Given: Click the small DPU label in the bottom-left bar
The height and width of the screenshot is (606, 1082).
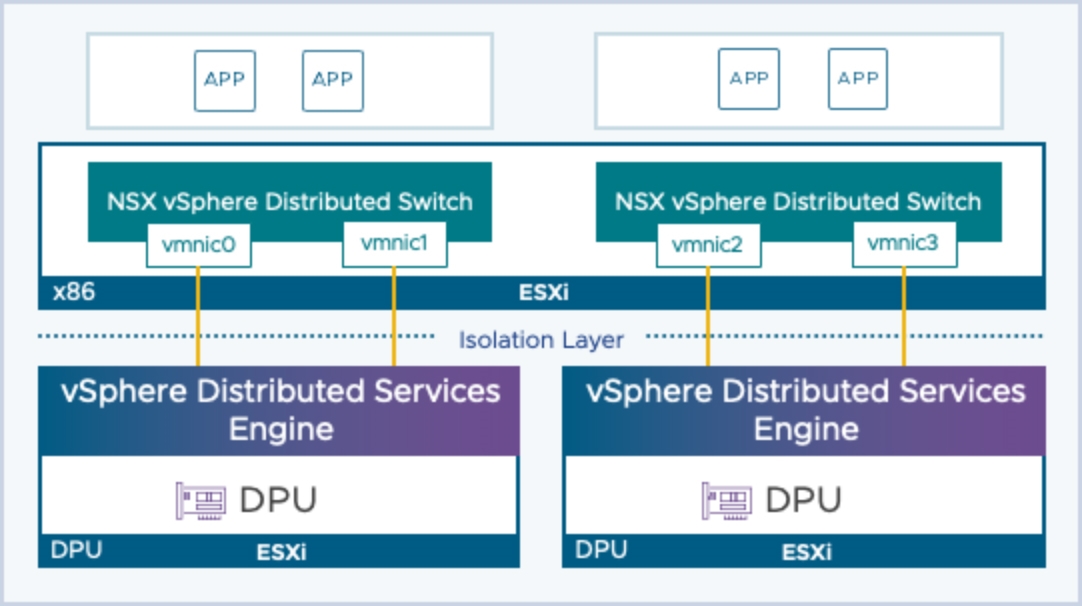Looking at the screenshot, I should [76, 550].
